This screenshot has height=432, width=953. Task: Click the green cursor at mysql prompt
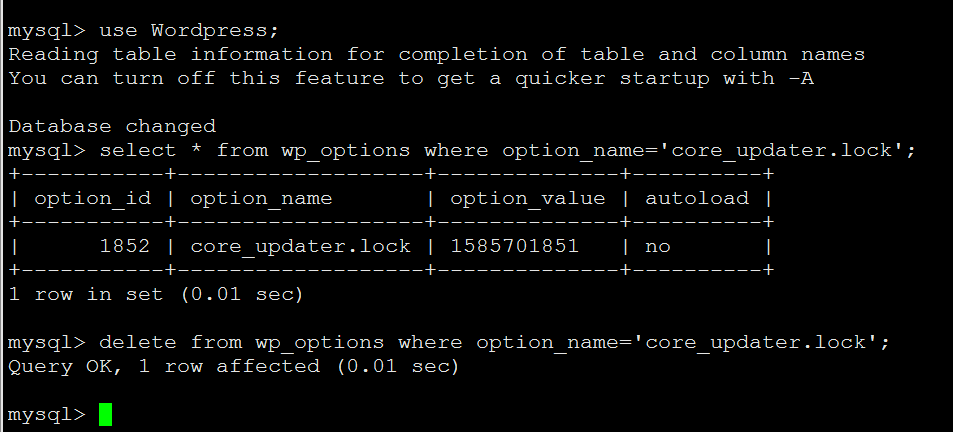[x=105, y=414]
